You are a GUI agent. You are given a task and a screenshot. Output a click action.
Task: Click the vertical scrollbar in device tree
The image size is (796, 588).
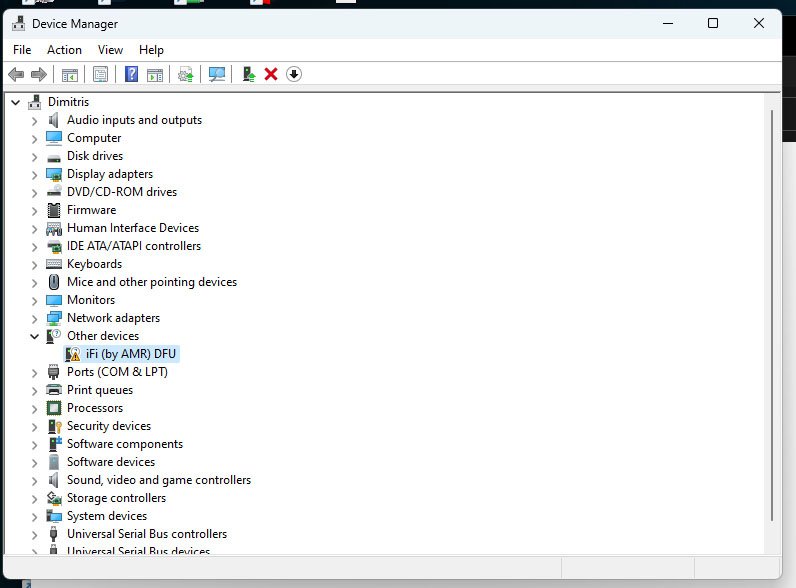click(x=772, y=315)
